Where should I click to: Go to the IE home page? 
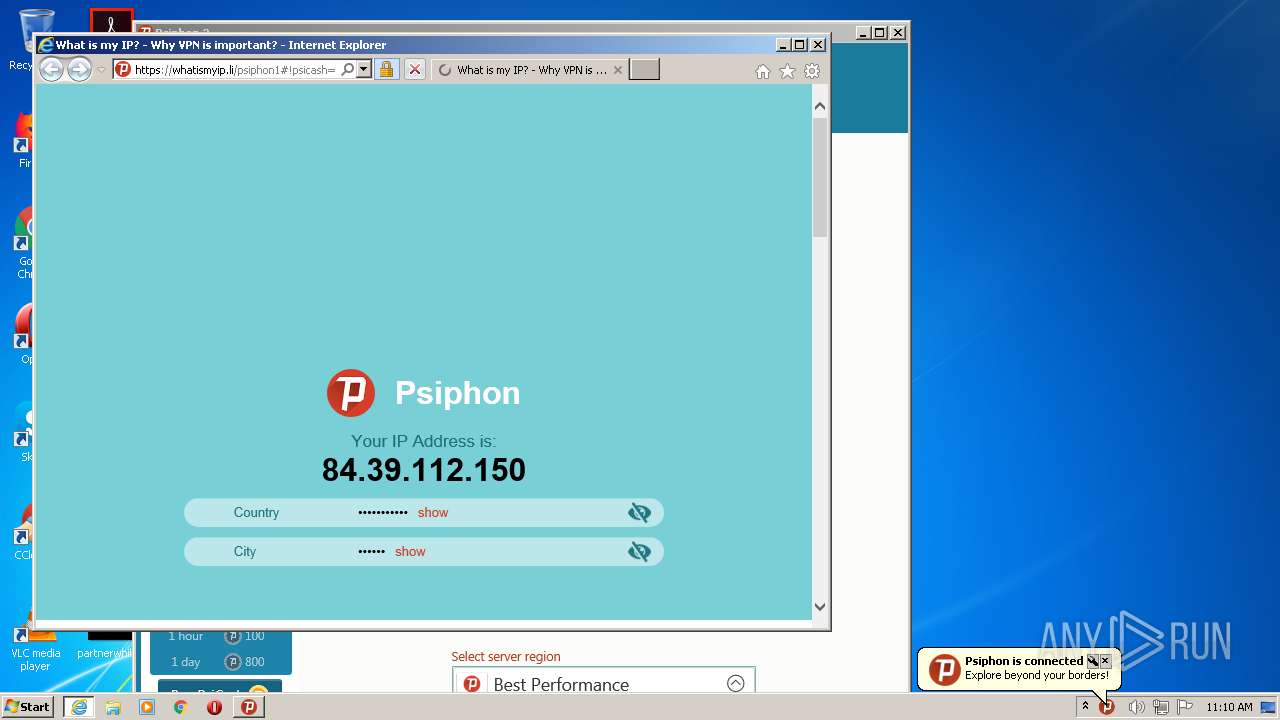point(763,71)
